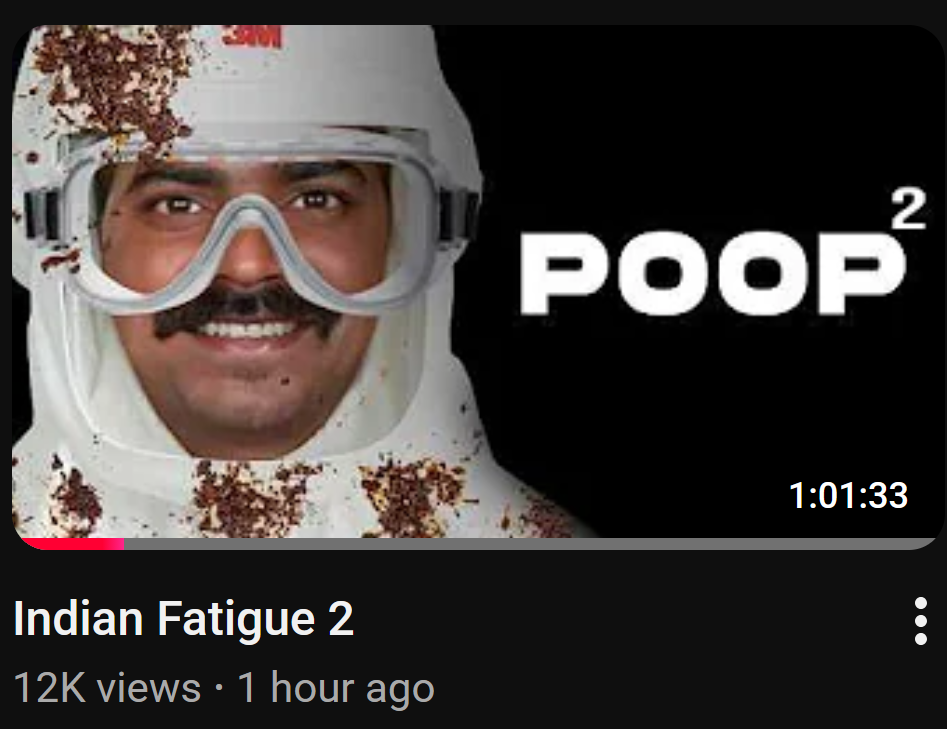Open the three-dot more options menu
947x729 pixels.
920,621
